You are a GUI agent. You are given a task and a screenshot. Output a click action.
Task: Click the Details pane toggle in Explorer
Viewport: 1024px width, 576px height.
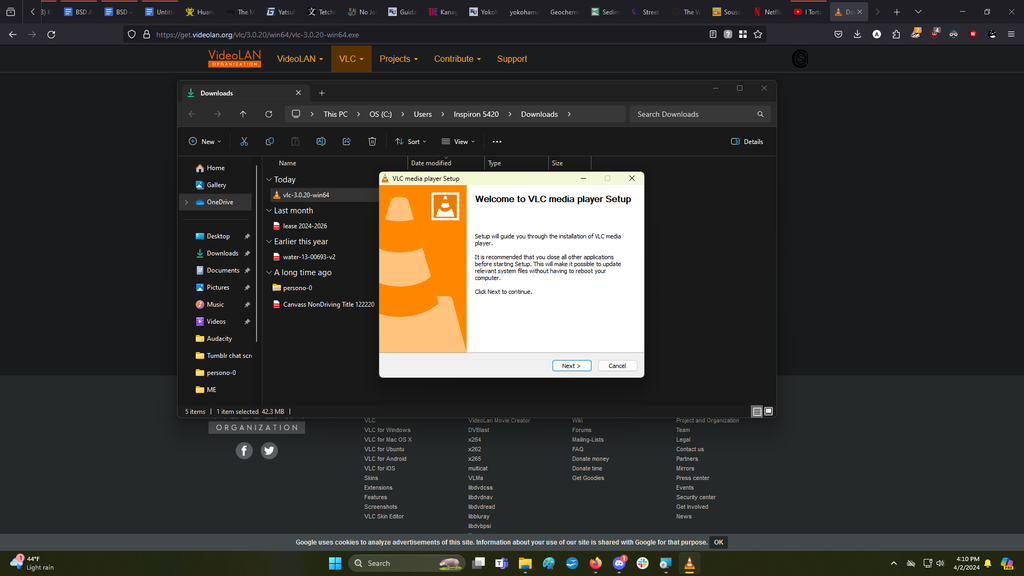(747, 141)
